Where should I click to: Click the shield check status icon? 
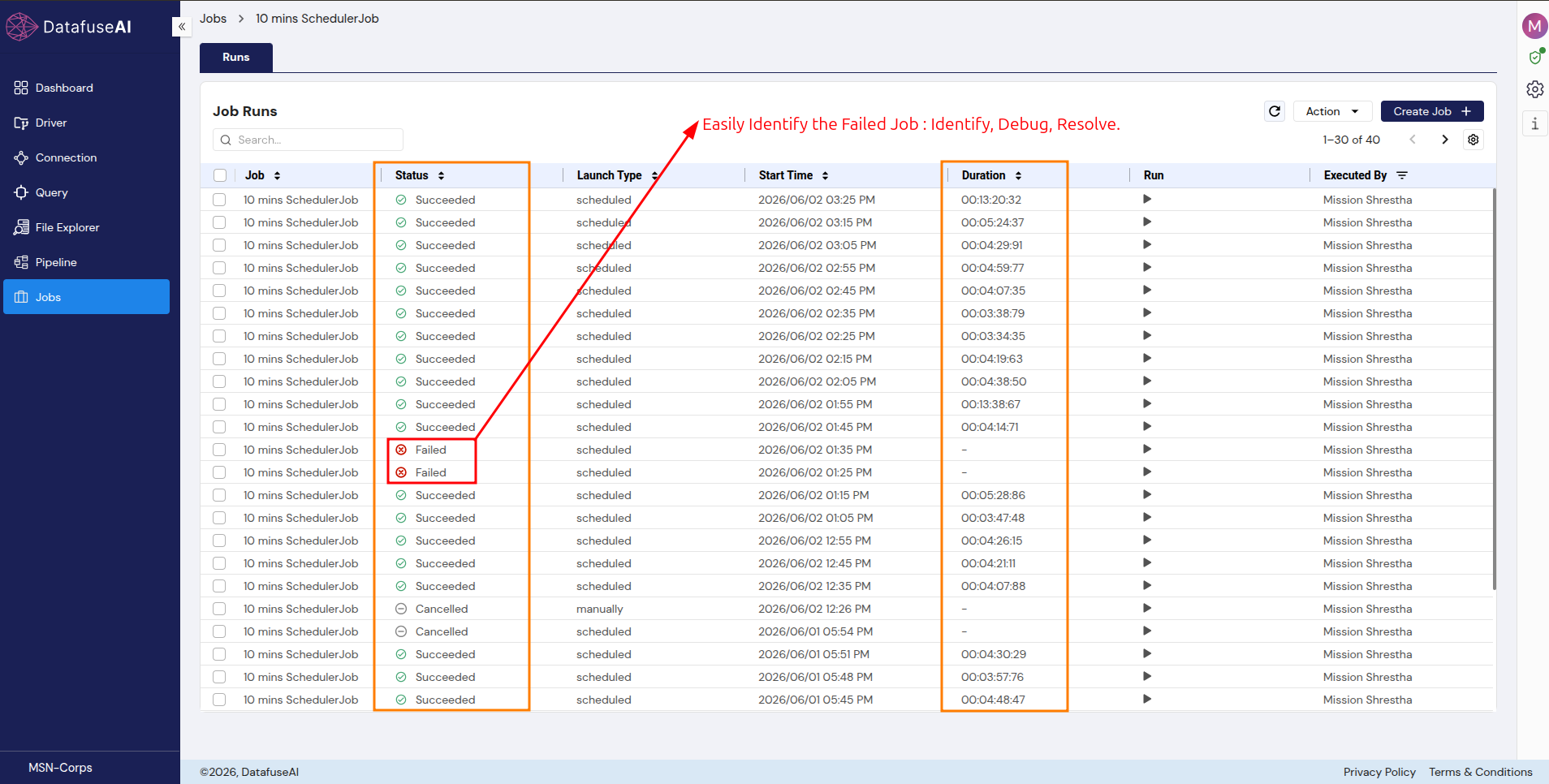(x=1535, y=57)
